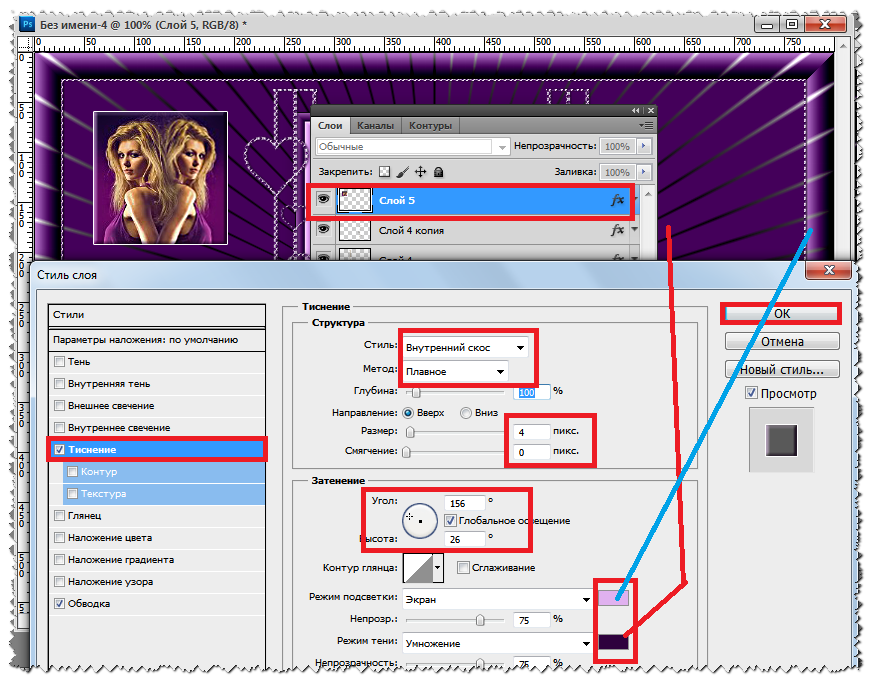Enable the Контур sub-option checkbox
The width and height of the screenshot is (872, 682).
coord(72,472)
